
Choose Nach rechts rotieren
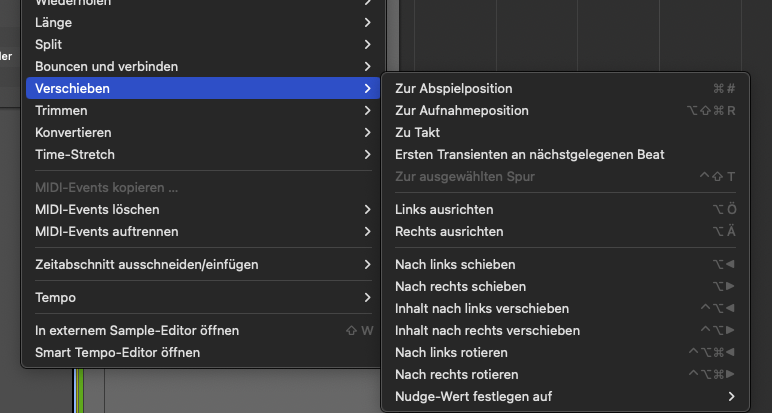[x=565, y=375]
